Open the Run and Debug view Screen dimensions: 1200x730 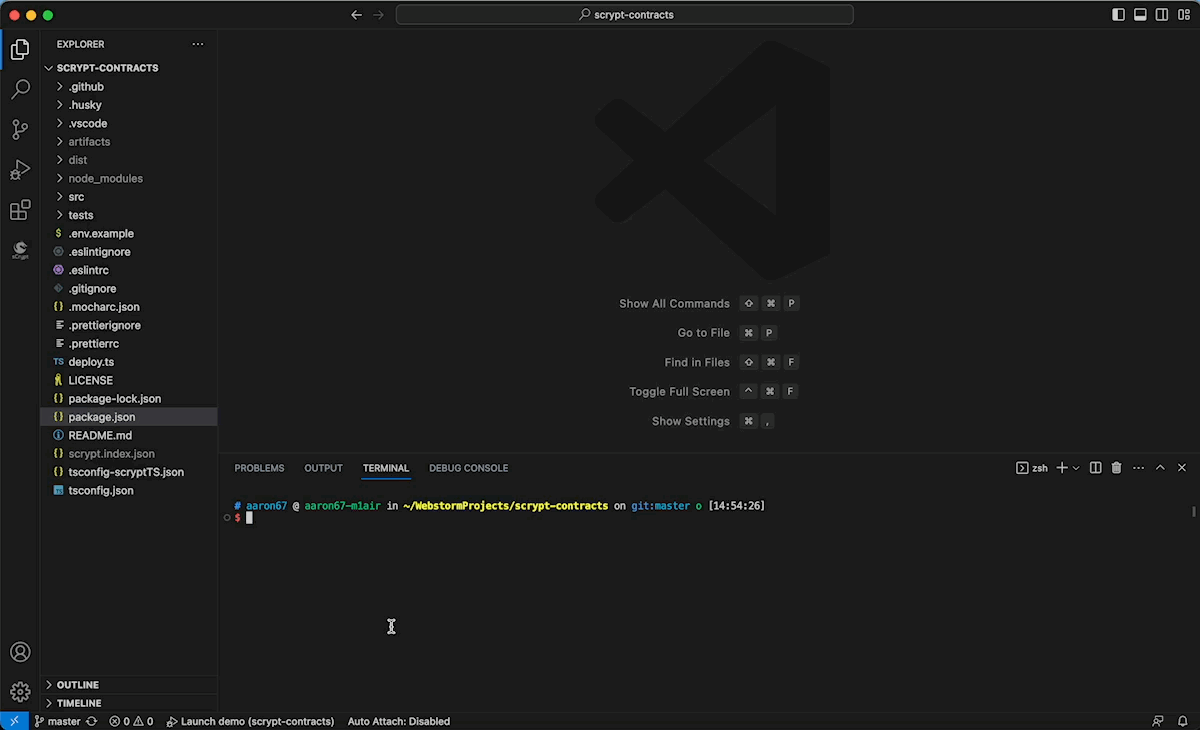tap(20, 170)
